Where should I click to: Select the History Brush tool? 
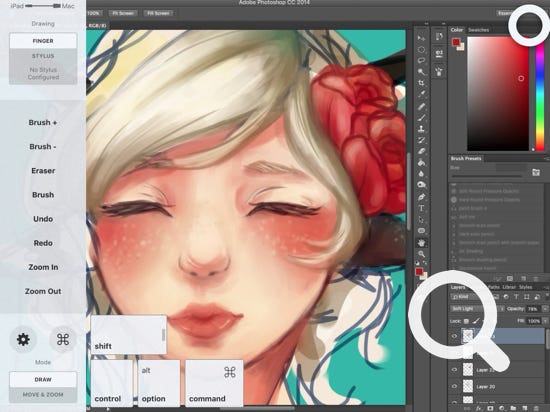click(421, 140)
